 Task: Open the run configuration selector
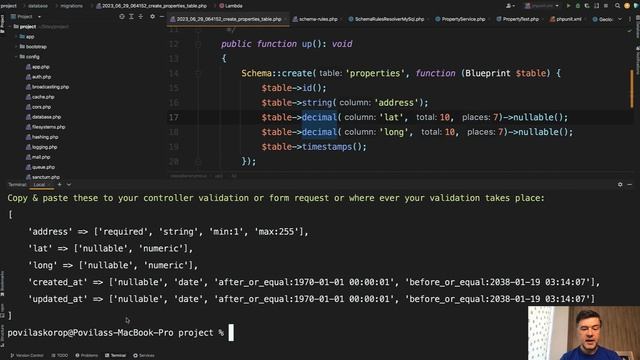[x=541, y=6]
